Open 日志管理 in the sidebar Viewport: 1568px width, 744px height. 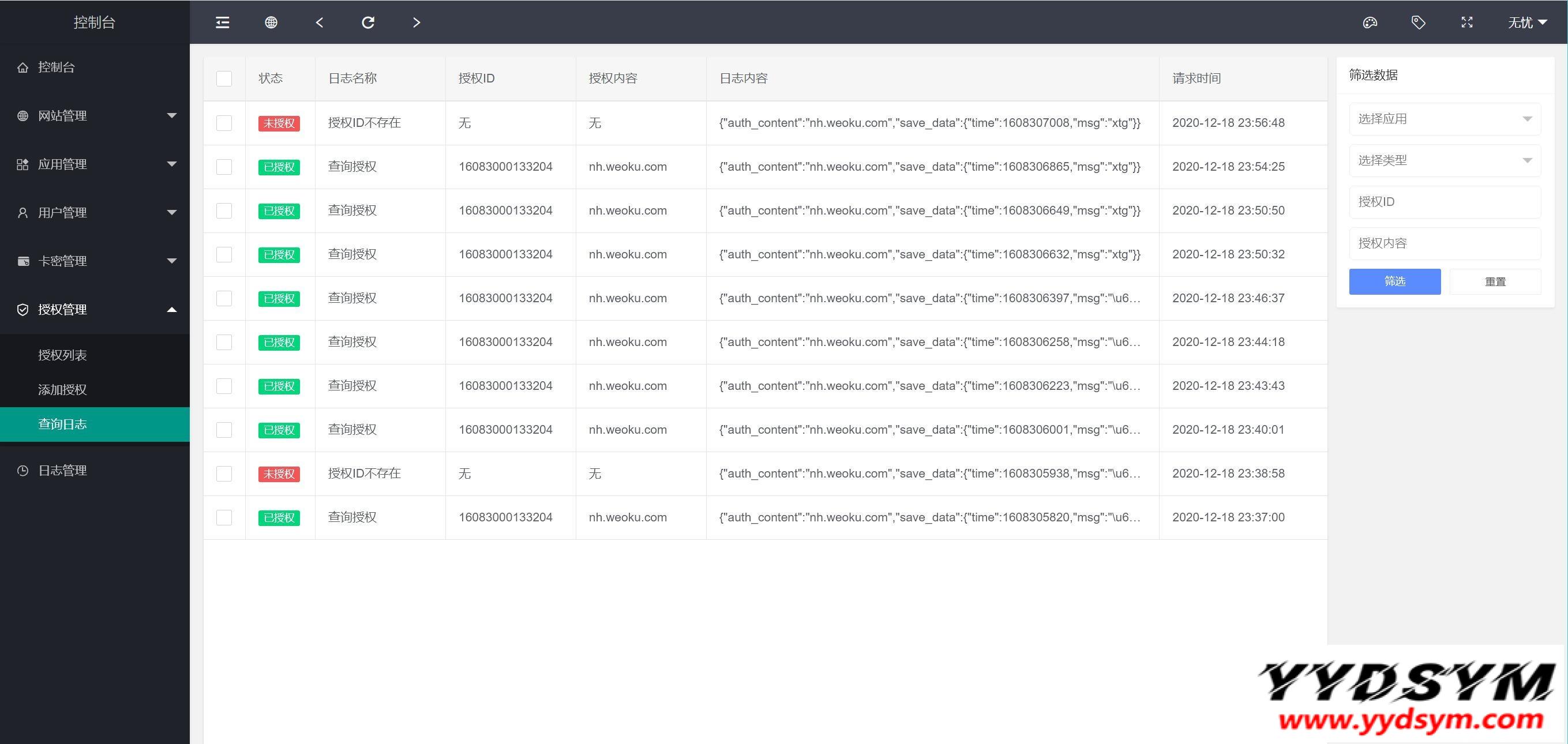pos(63,470)
